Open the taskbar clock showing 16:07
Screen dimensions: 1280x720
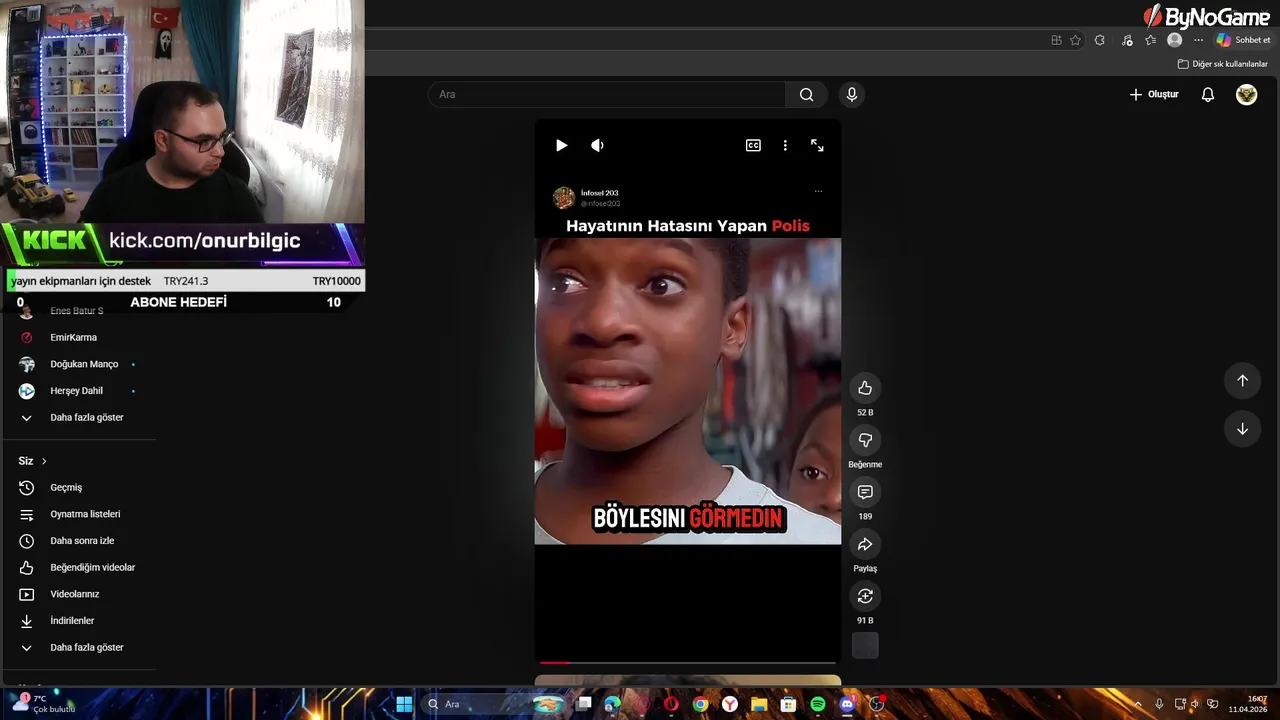click(x=1248, y=704)
